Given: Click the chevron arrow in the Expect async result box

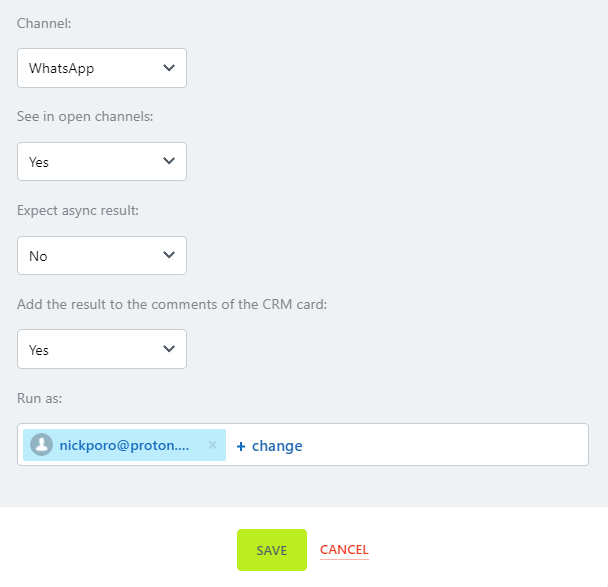Looking at the screenshot, I should click(168, 255).
